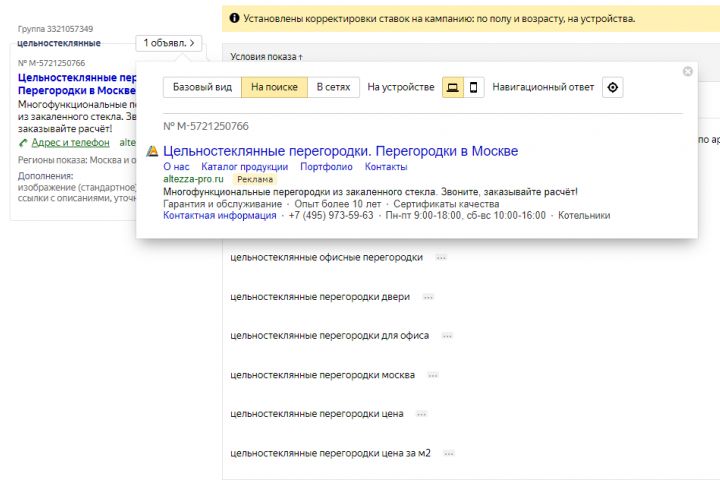Open ellipsis menu for 'перегородки двери' keyword
720x480 pixels.
point(428,297)
